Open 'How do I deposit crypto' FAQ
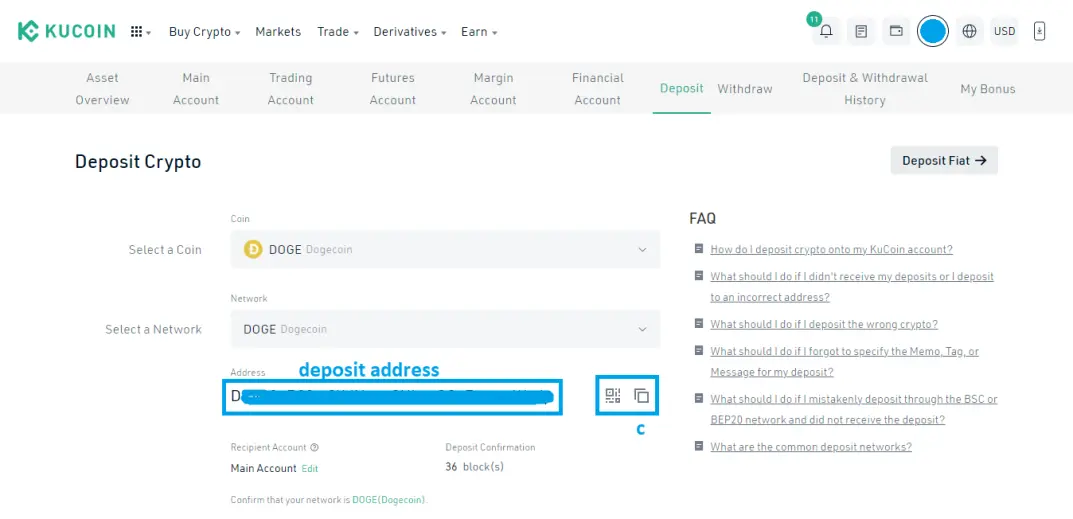 pos(831,249)
